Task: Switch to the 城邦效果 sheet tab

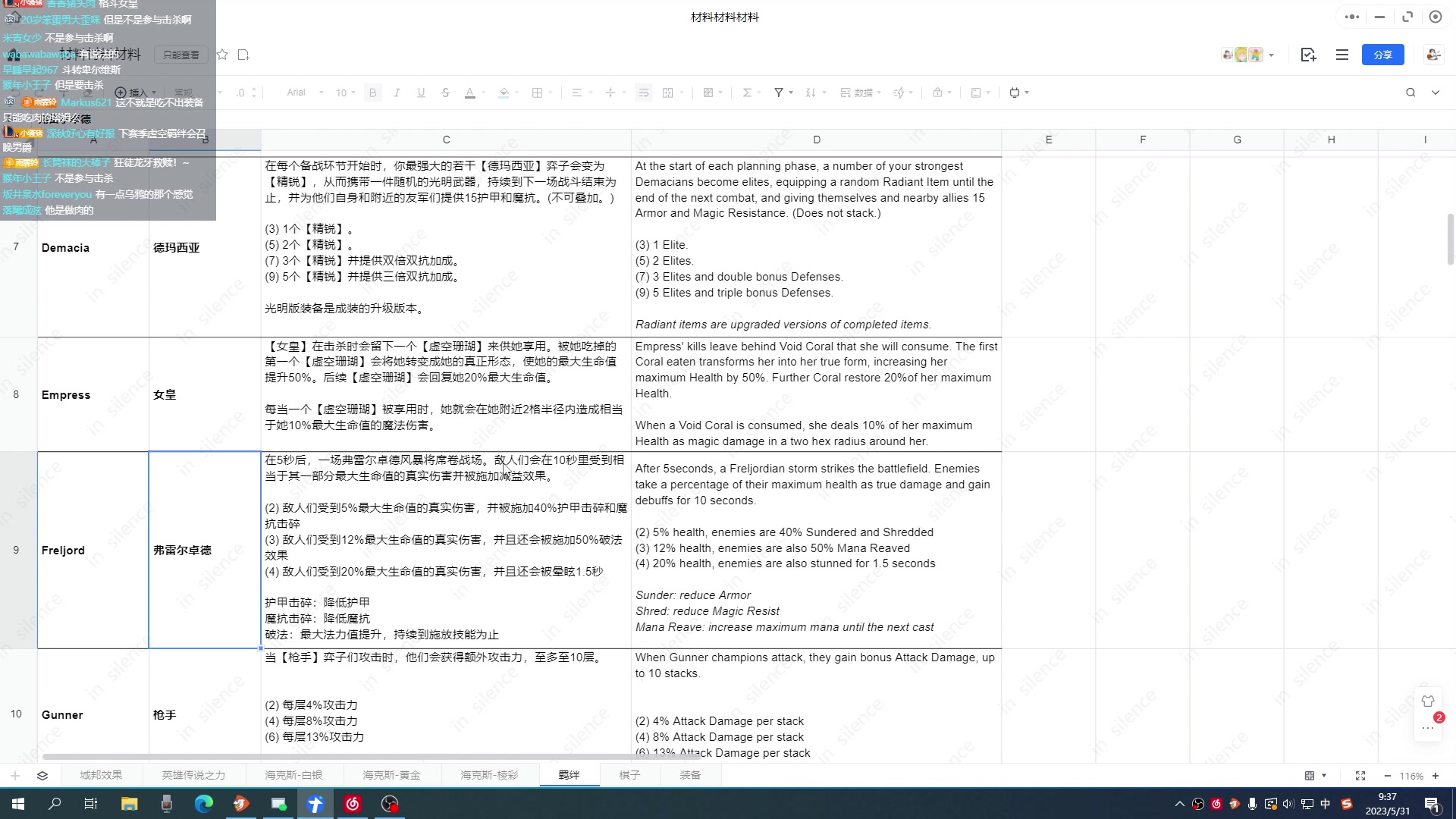Action: (101, 775)
